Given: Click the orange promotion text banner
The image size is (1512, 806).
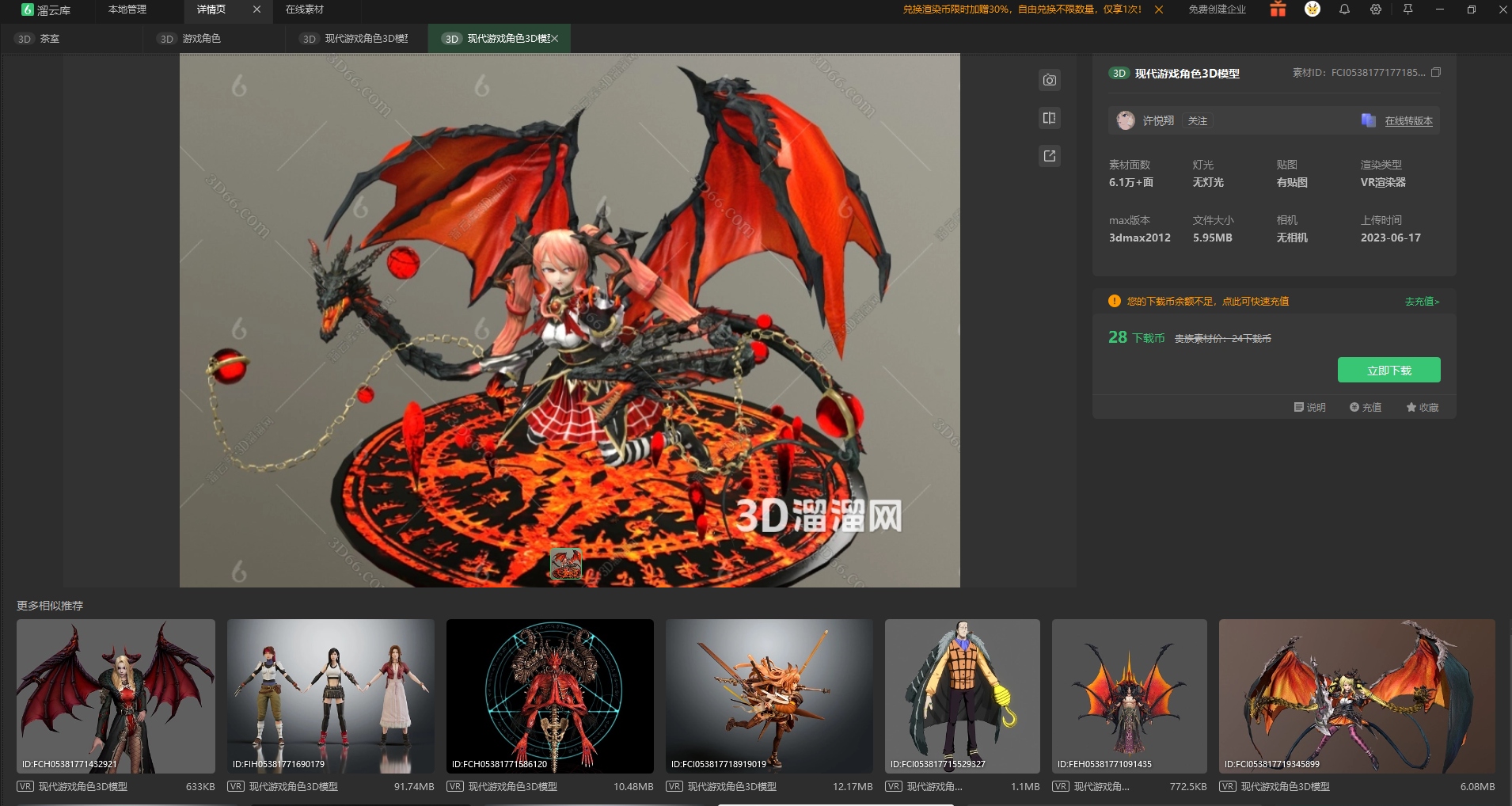Looking at the screenshot, I should [x=1023, y=10].
